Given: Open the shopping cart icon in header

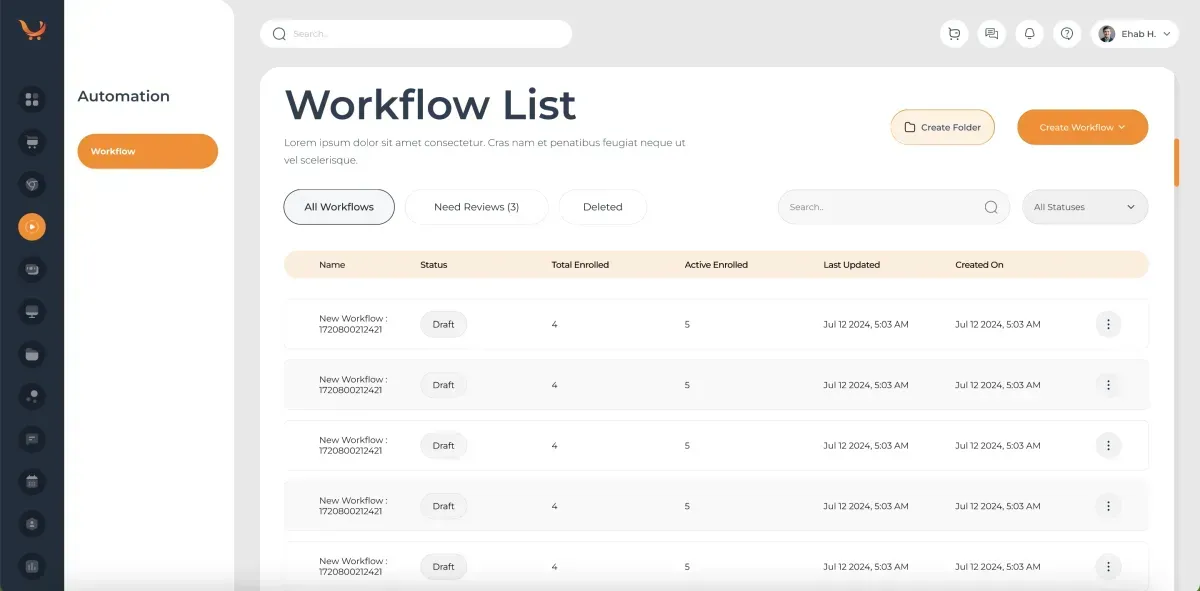Looking at the screenshot, I should [954, 34].
